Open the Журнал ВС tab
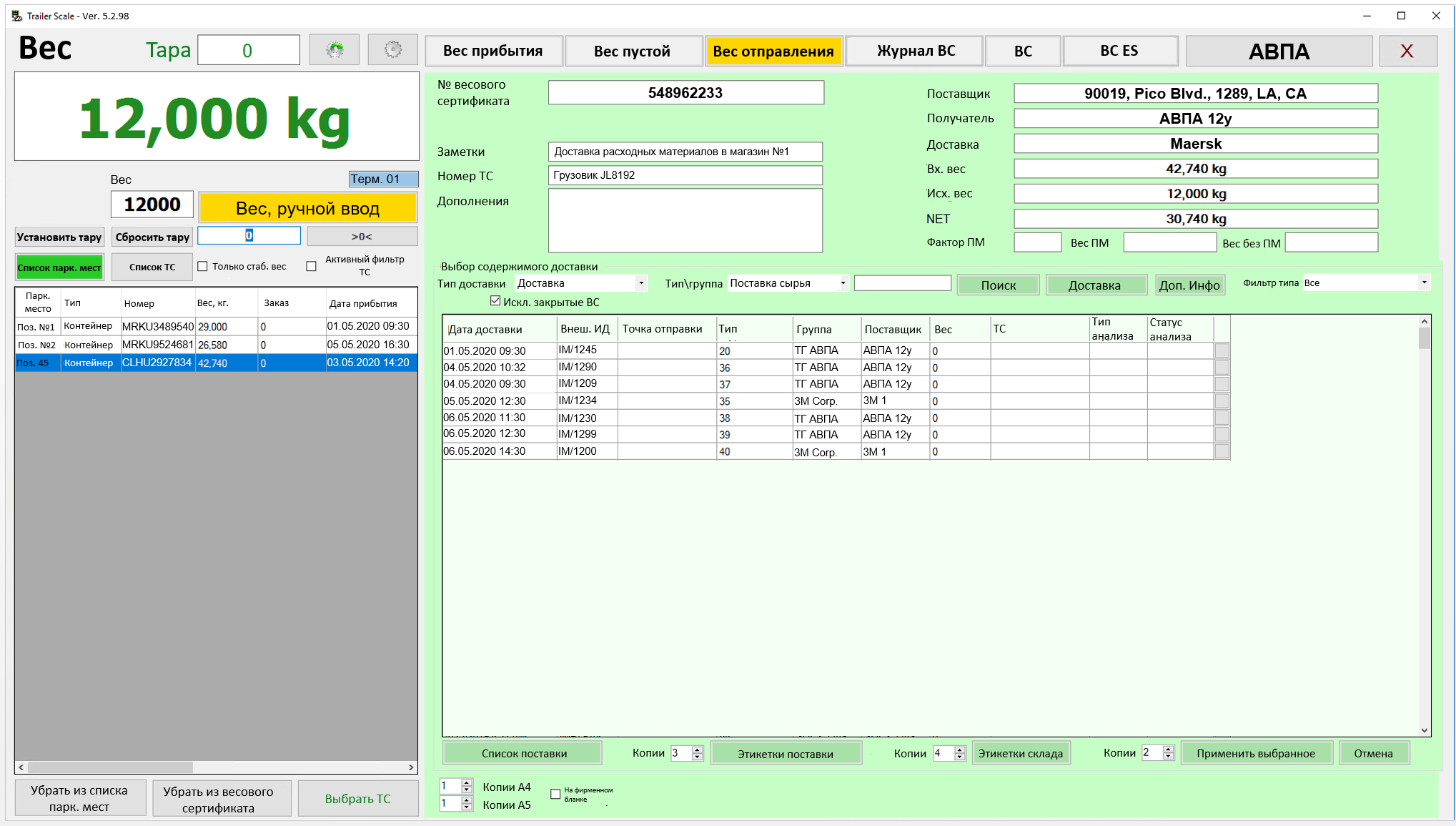 click(916, 51)
